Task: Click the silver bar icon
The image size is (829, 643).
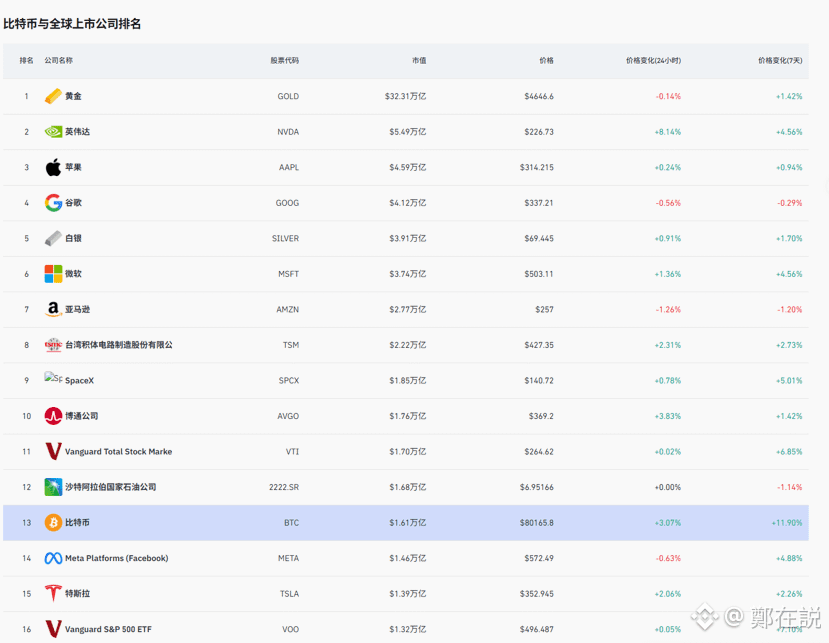Action: pos(53,238)
